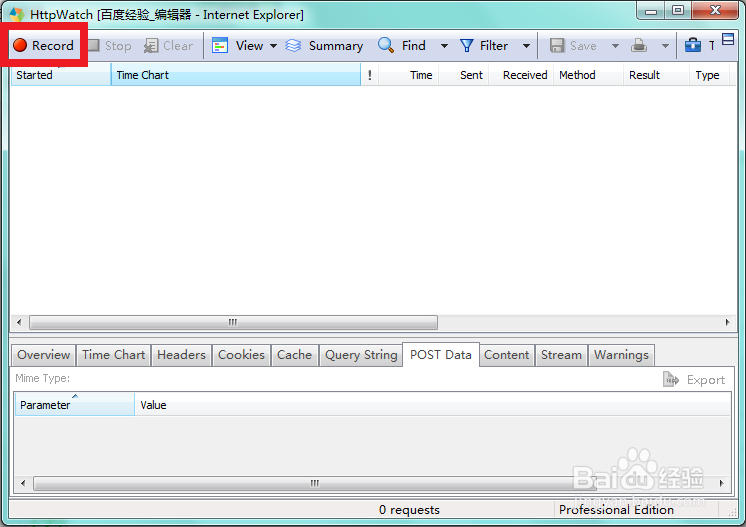Viewport: 746px width, 527px height.
Task: Open the Content tab
Action: pos(507,355)
